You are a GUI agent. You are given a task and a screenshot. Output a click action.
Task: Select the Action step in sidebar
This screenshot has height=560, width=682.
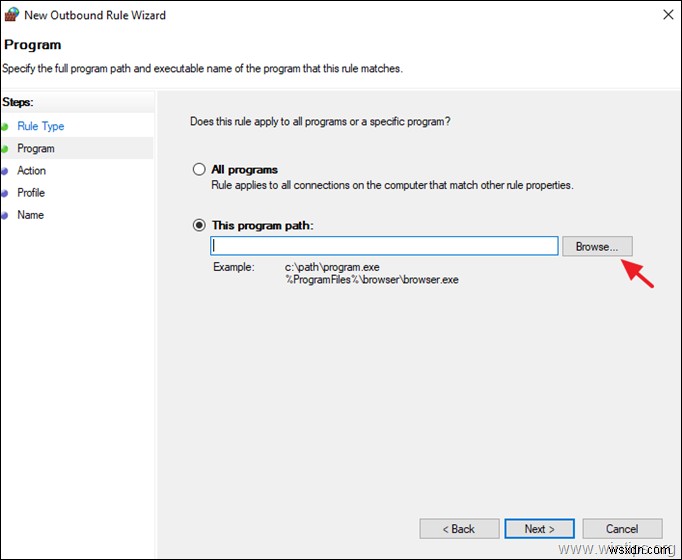click(x=31, y=170)
